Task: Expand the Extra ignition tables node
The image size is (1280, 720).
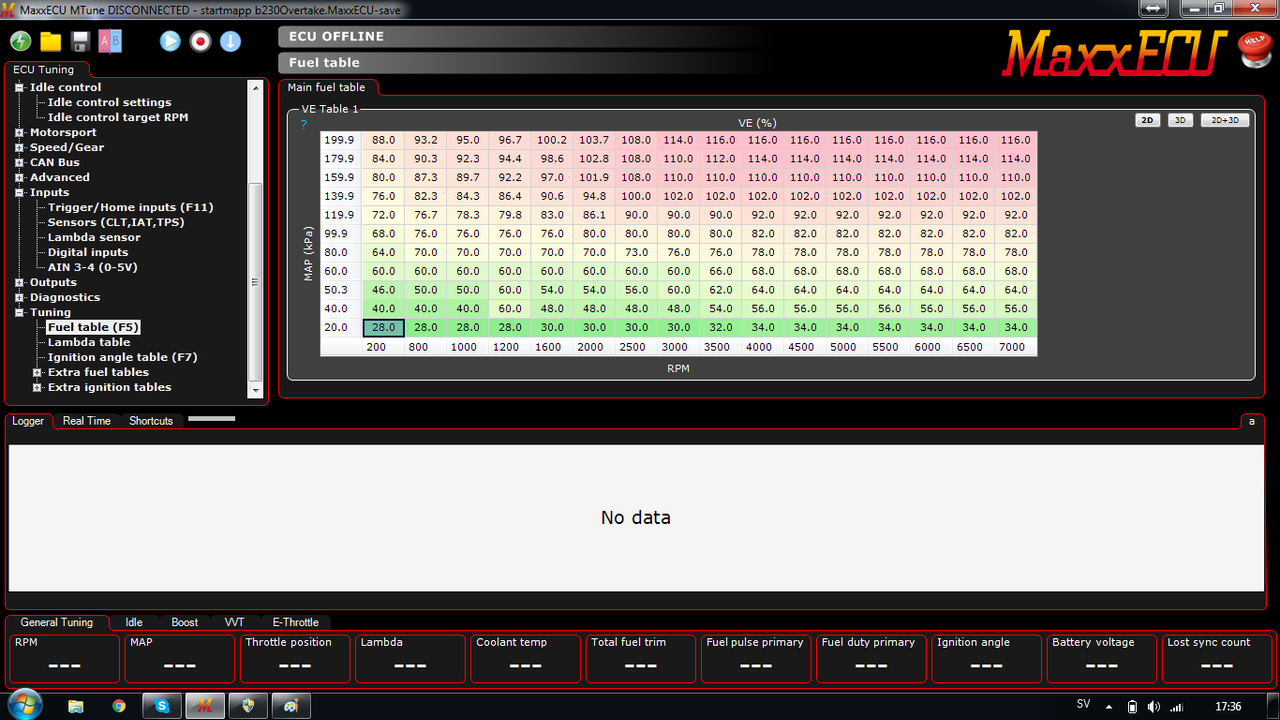Action: 37,387
